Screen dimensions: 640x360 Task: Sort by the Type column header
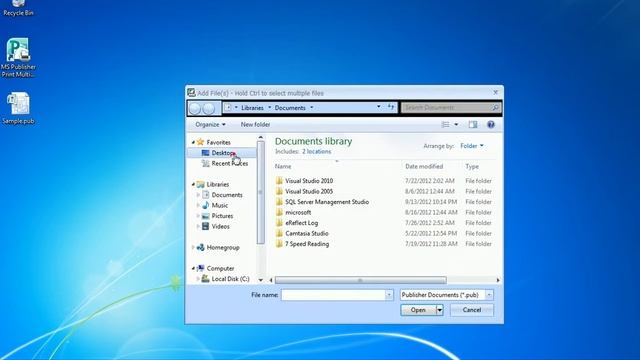(x=472, y=167)
